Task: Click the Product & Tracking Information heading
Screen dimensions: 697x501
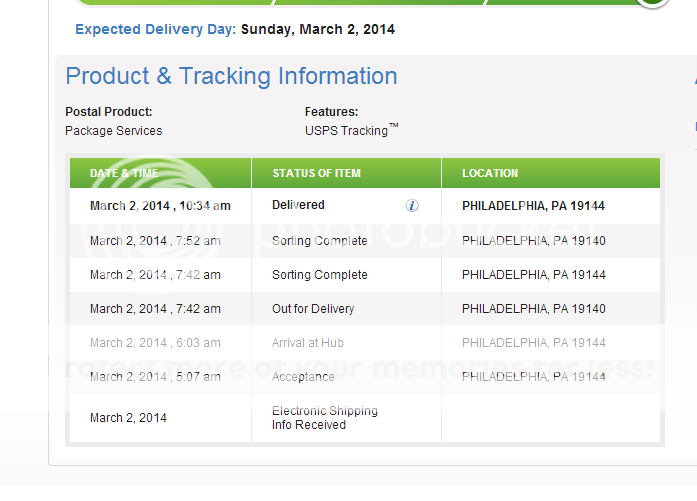Action: click(x=231, y=76)
